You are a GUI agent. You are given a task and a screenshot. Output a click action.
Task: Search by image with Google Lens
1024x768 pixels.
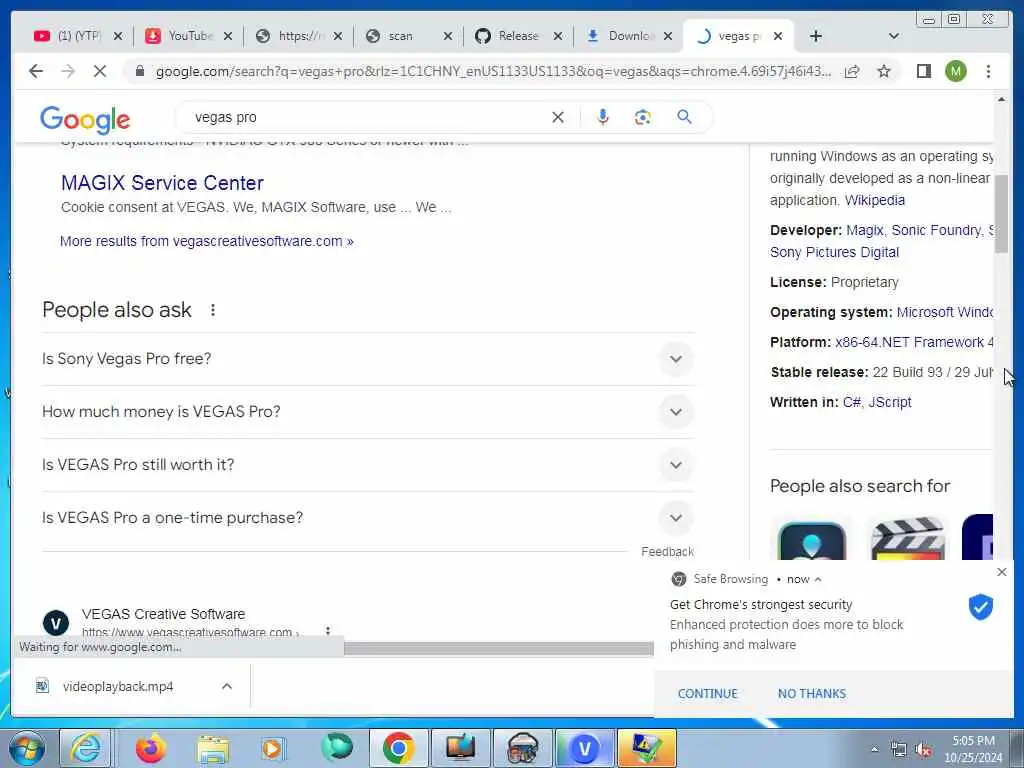[643, 118]
